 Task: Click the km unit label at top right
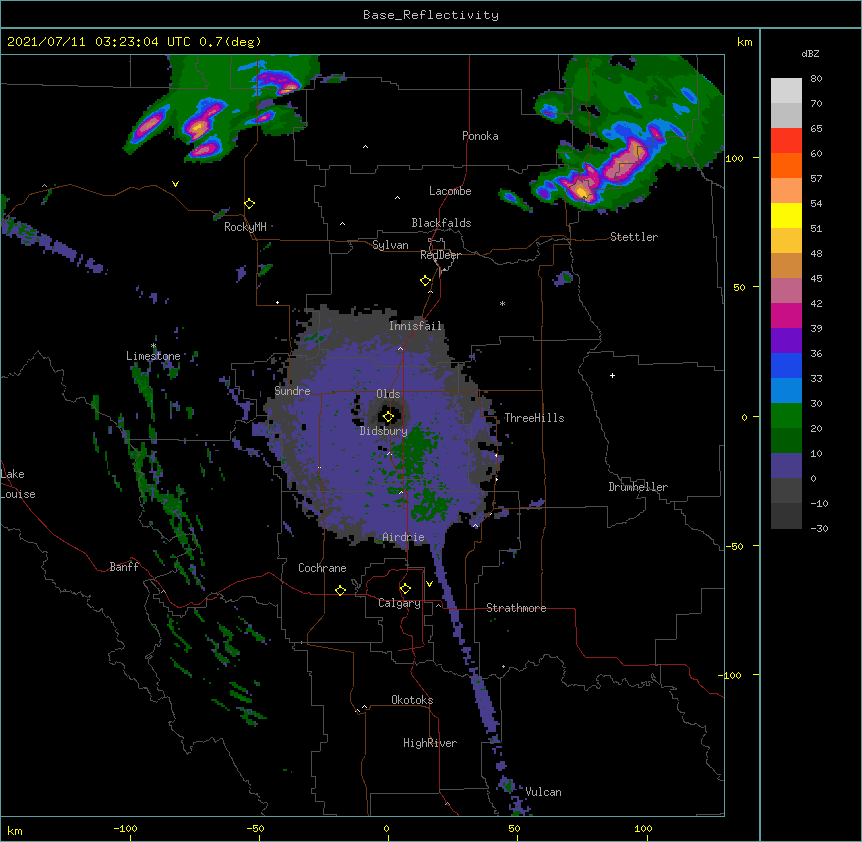[x=744, y=42]
